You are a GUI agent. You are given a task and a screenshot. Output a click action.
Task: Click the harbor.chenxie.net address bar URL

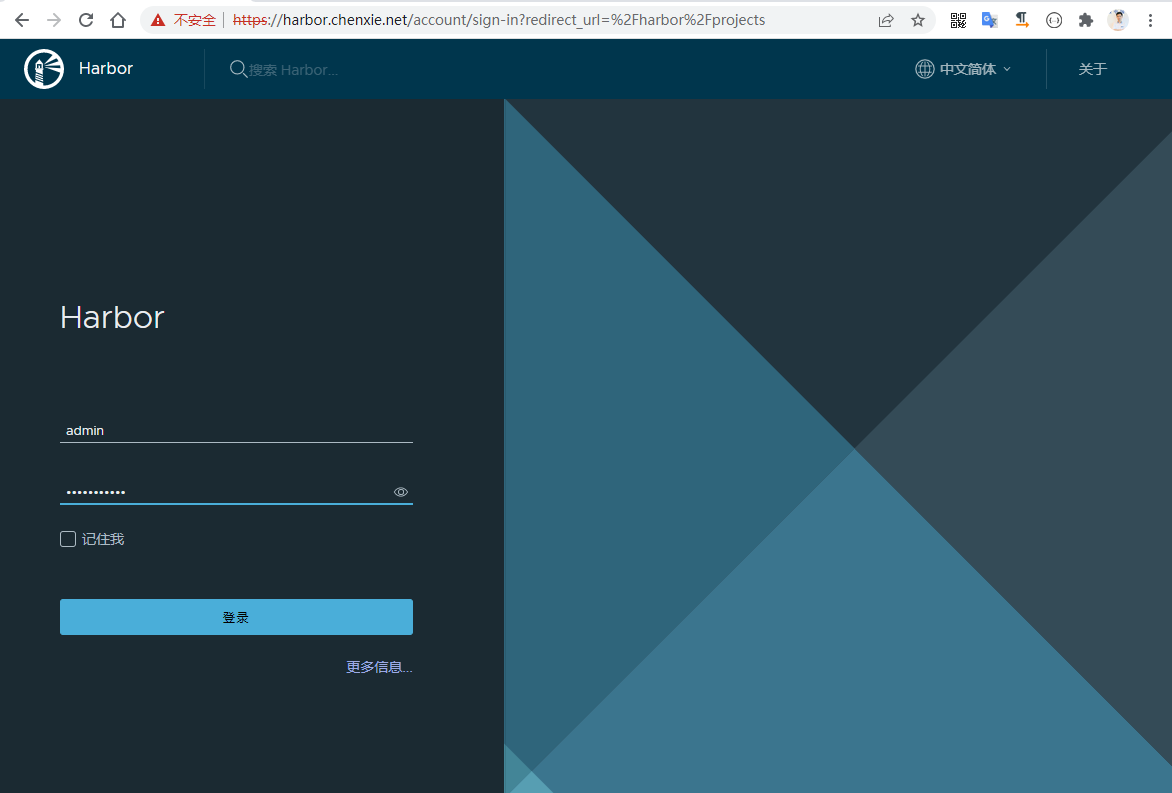(499, 20)
